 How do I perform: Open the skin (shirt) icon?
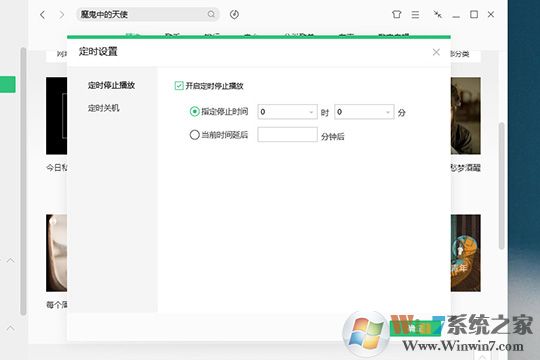coord(396,14)
